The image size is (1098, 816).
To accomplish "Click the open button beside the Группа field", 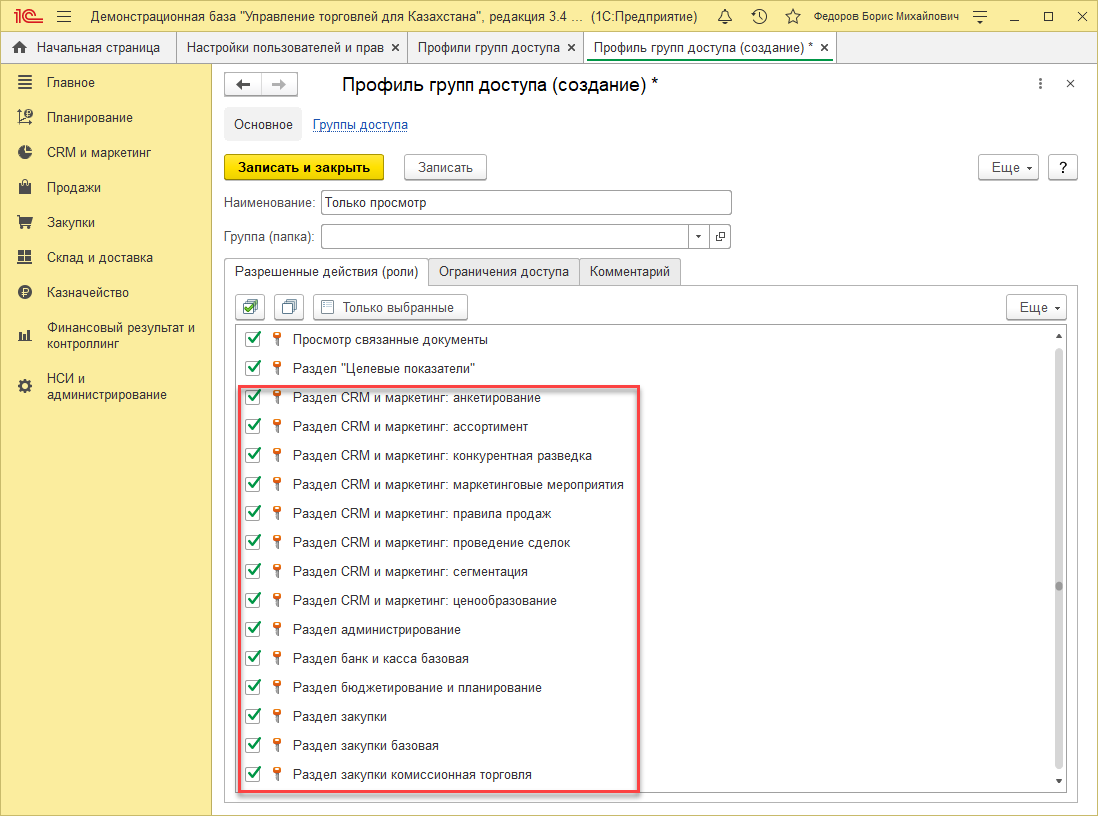I will pos(720,237).
